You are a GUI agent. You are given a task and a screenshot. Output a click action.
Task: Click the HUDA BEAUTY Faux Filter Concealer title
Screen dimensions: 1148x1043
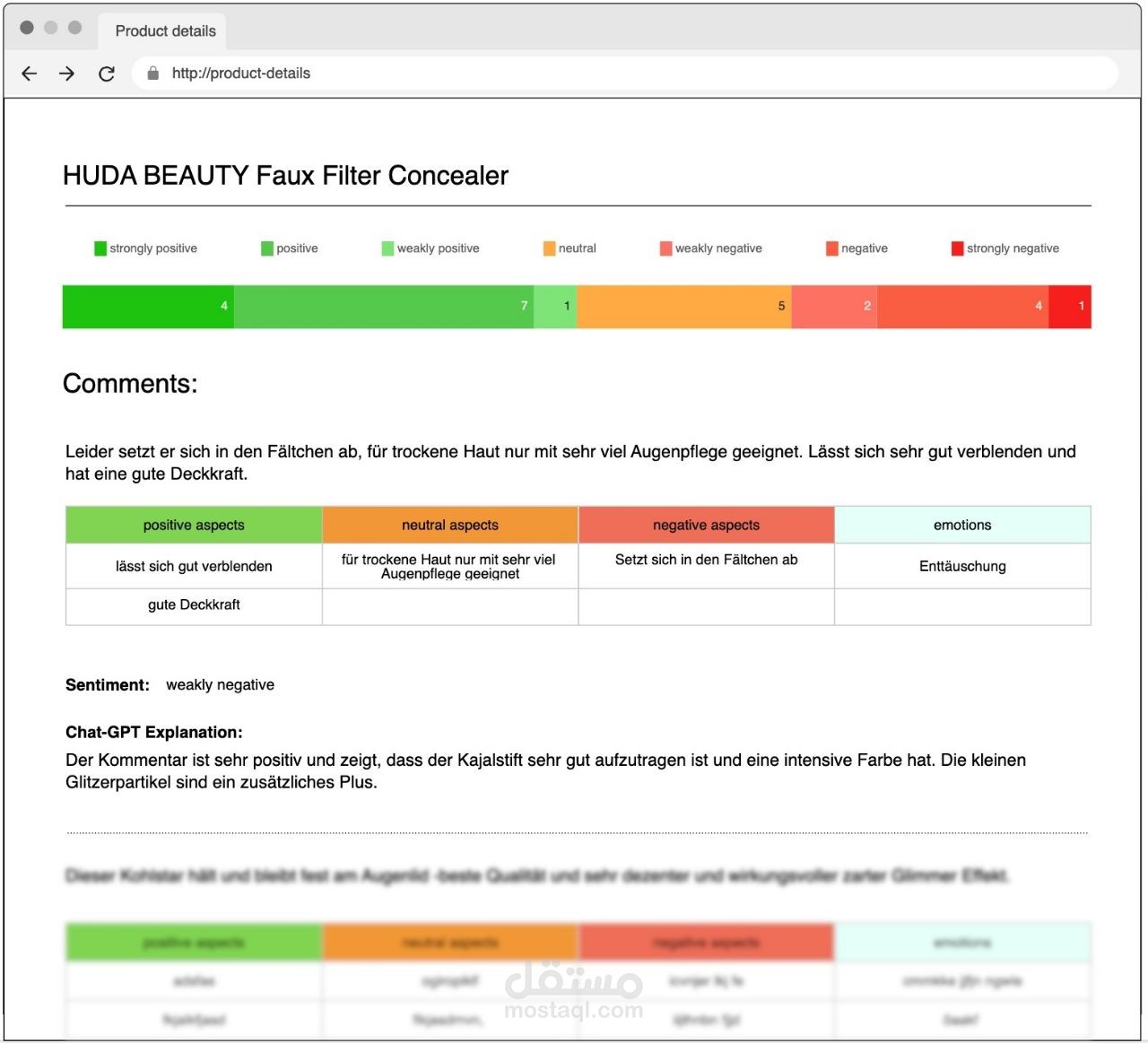pyautogui.click(x=285, y=176)
